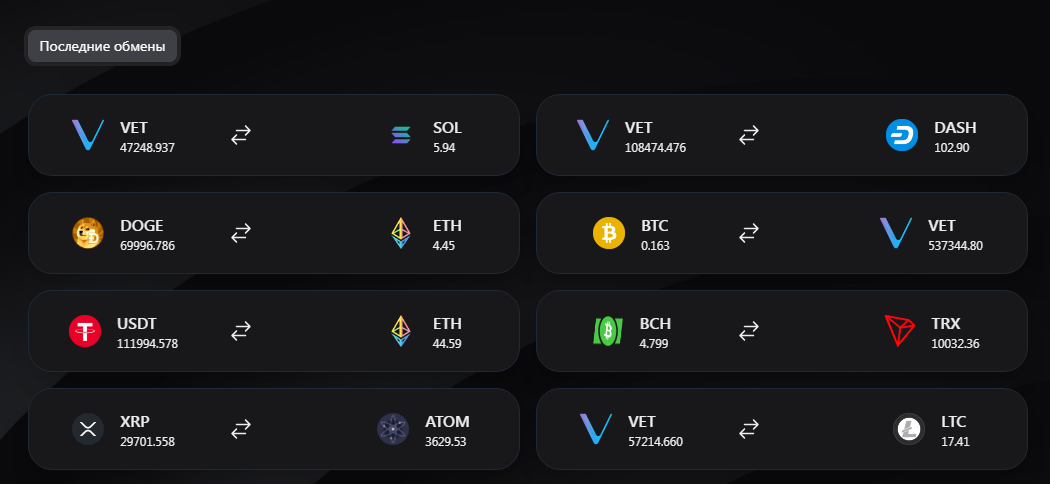Click the orange Bitcoin BTC icon
1050x484 pixels.
pyautogui.click(x=609, y=233)
